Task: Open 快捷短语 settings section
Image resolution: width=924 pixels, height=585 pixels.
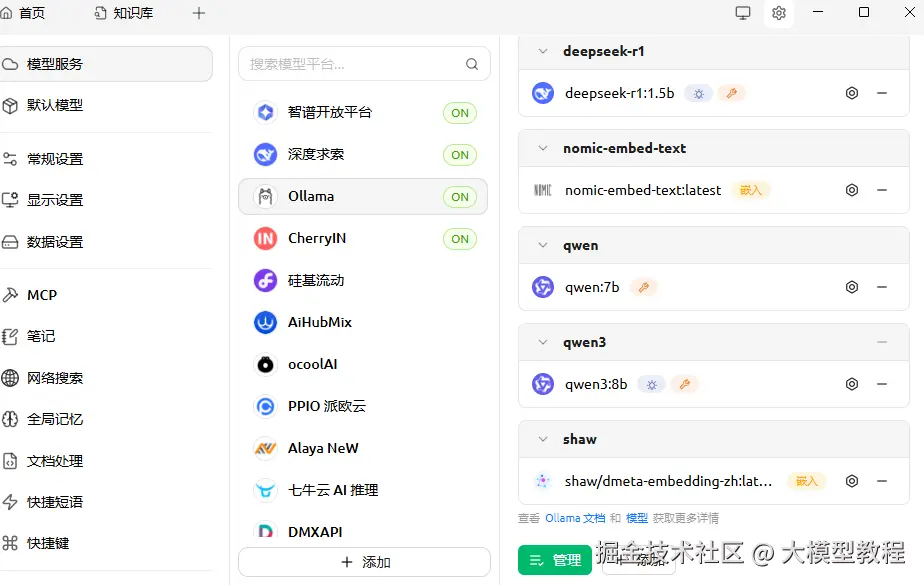Action: 105,502
